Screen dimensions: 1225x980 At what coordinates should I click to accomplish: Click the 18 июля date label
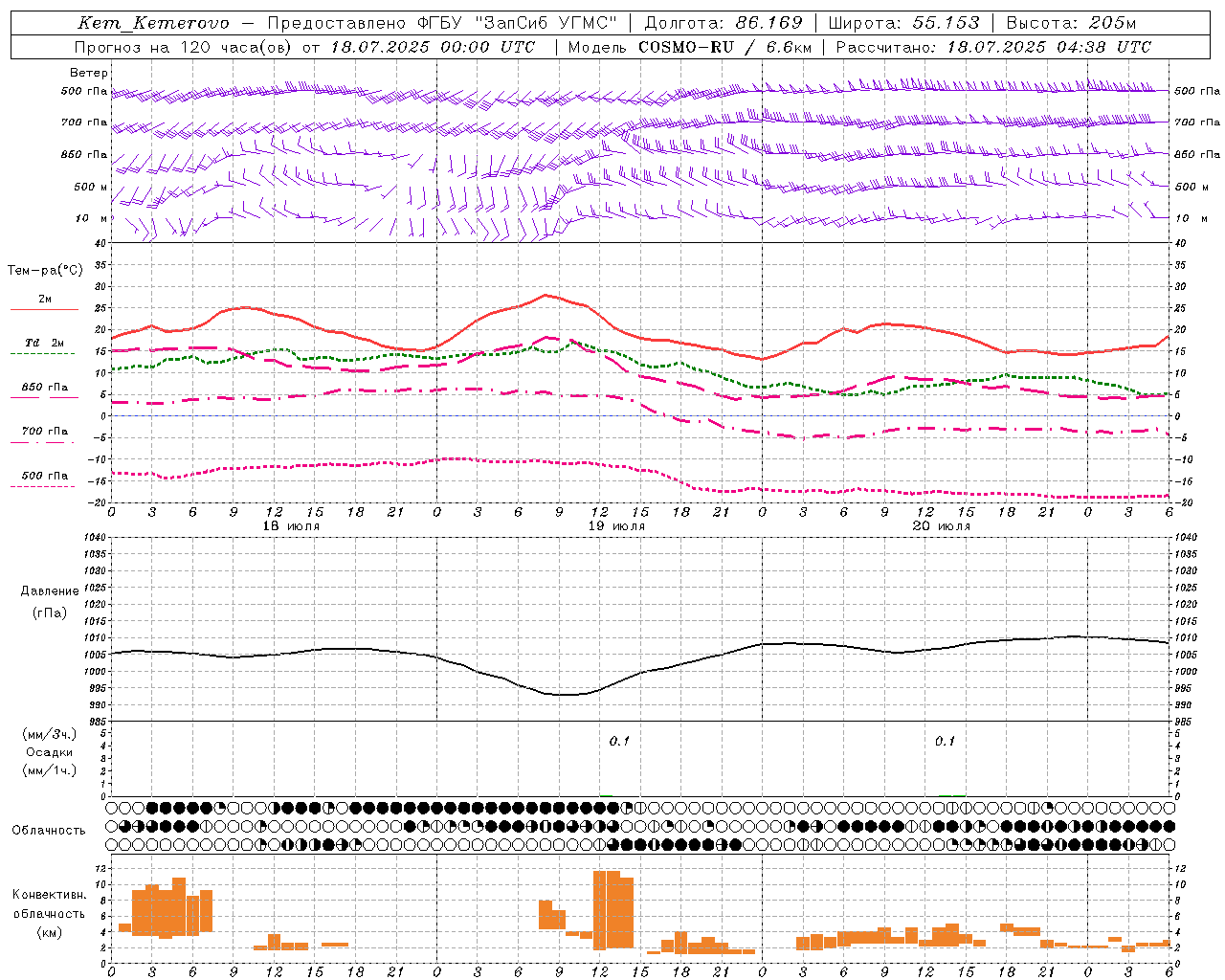[x=292, y=526]
